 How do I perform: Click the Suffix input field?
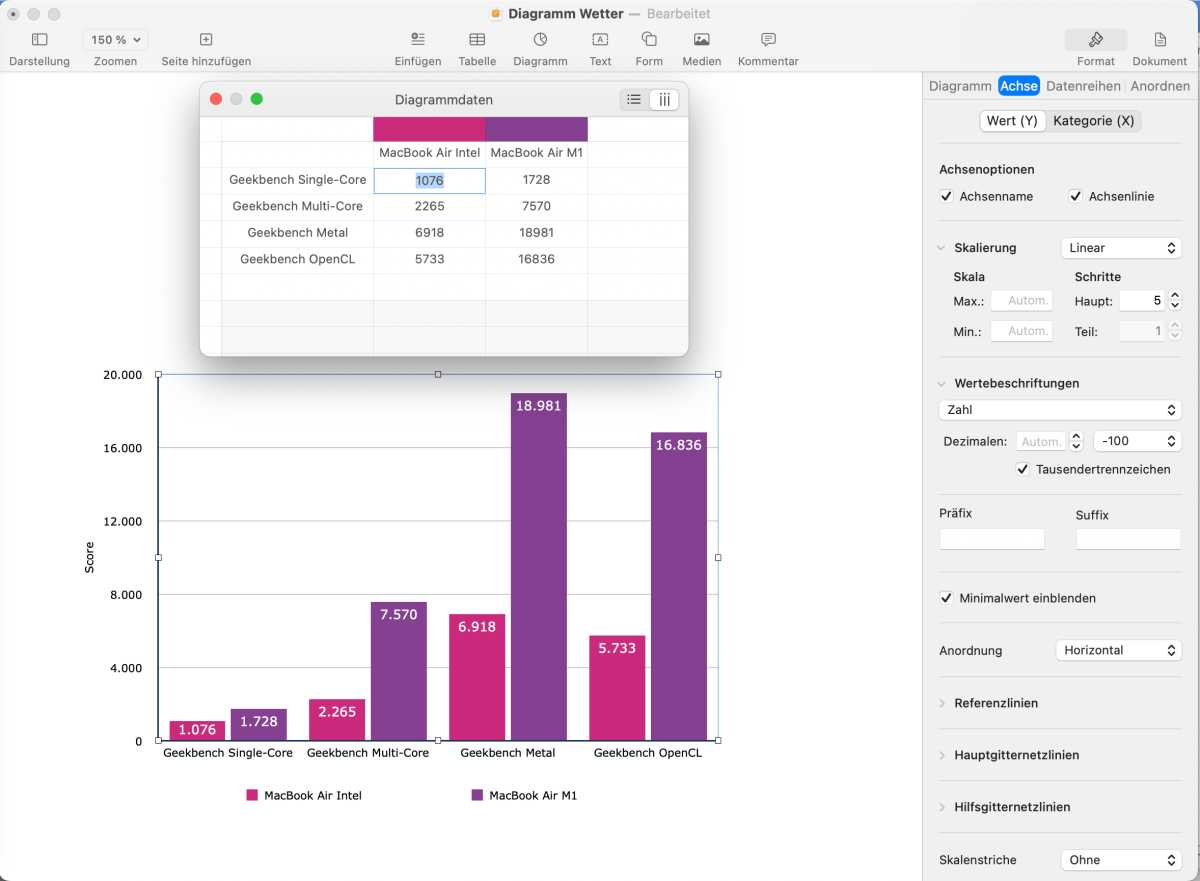1128,539
